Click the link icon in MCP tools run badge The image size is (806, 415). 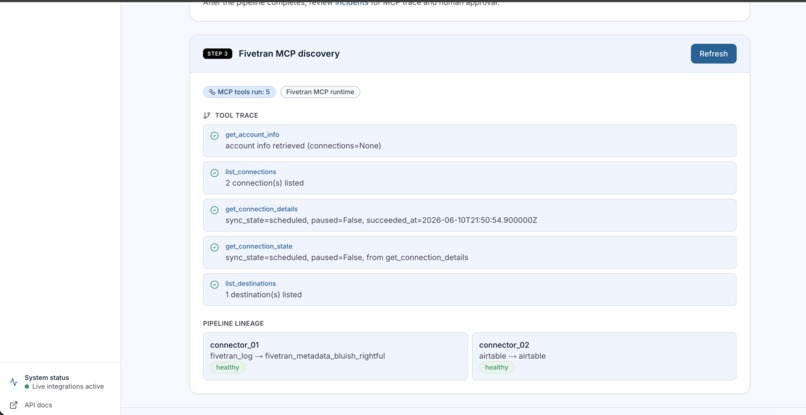coord(212,92)
